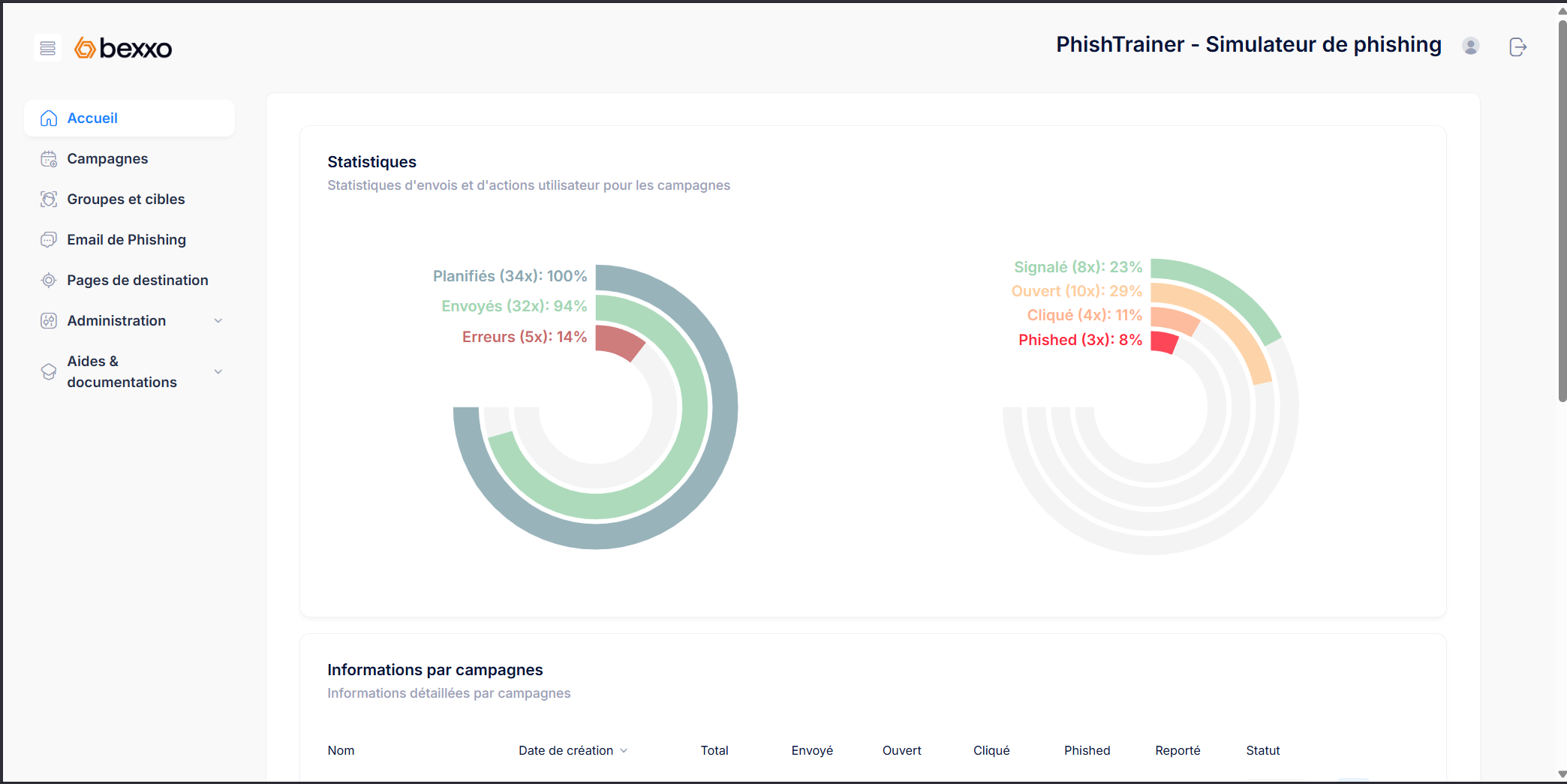Toggle the hamburger sidebar menu icon

pyautogui.click(x=47, y=48)
